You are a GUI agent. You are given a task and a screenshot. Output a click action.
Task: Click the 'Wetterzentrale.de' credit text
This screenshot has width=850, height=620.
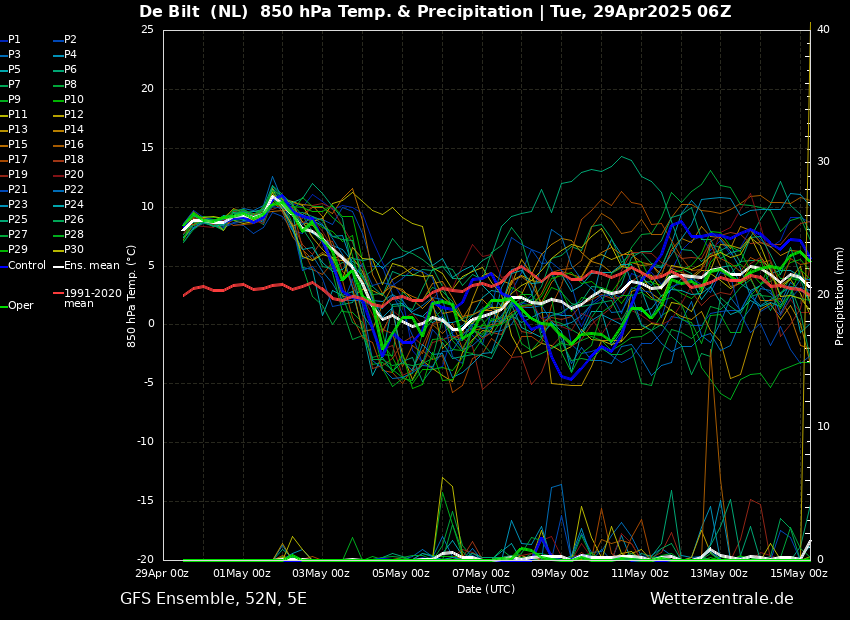click(x=722, y=599)
